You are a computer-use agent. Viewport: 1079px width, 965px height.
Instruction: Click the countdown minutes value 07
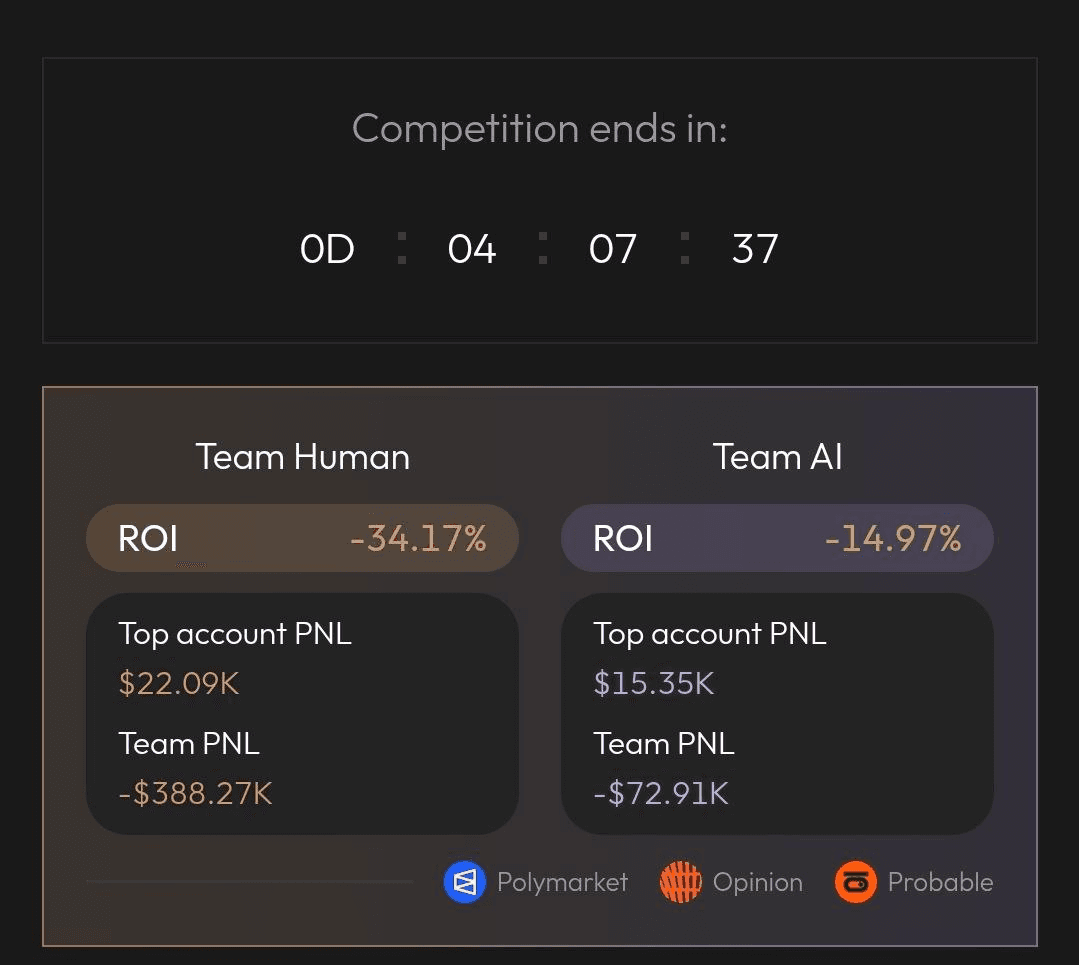click(613, 249)
